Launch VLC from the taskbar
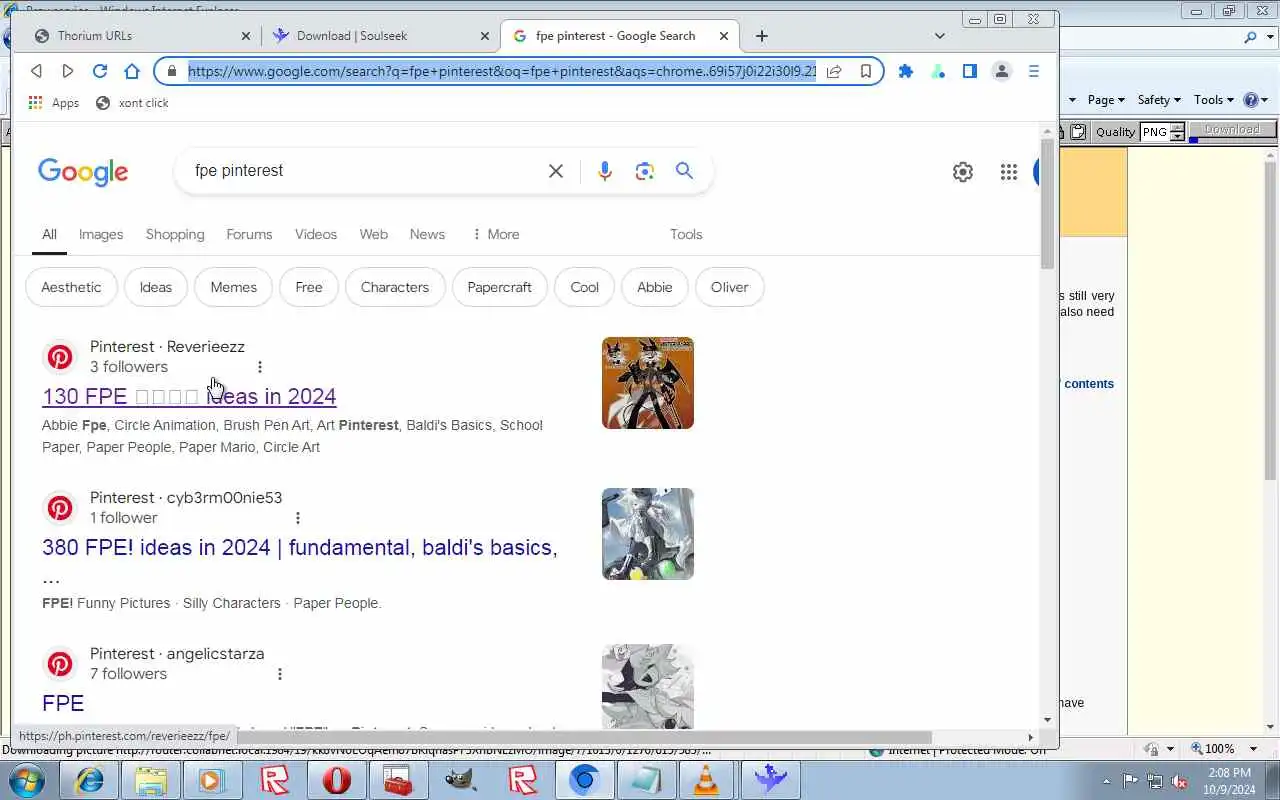The height and width of the screenshot is (800, 1280). [x=708, y=780]
